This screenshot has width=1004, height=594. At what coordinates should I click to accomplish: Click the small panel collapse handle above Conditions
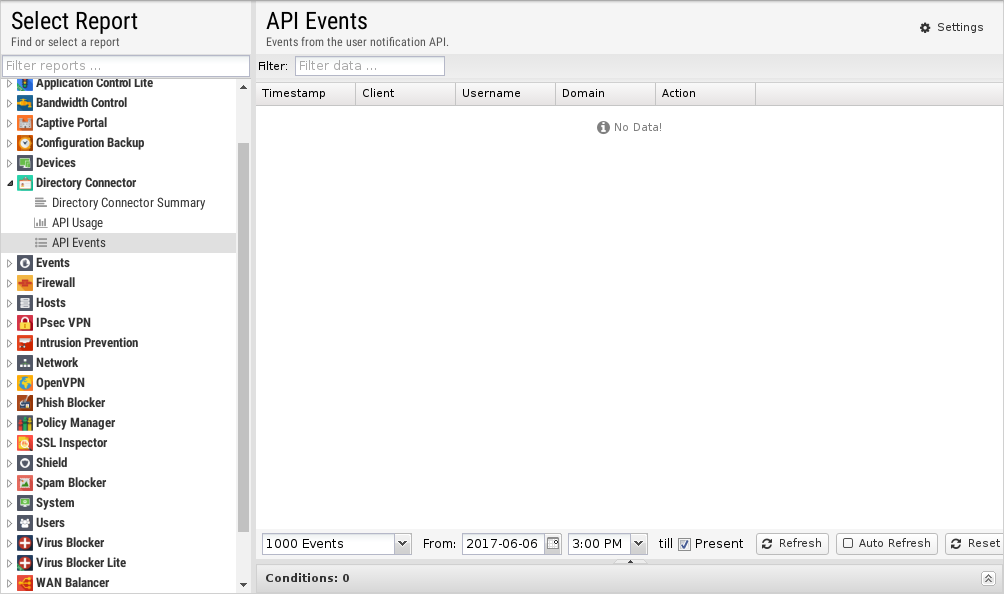click(630, 562)
